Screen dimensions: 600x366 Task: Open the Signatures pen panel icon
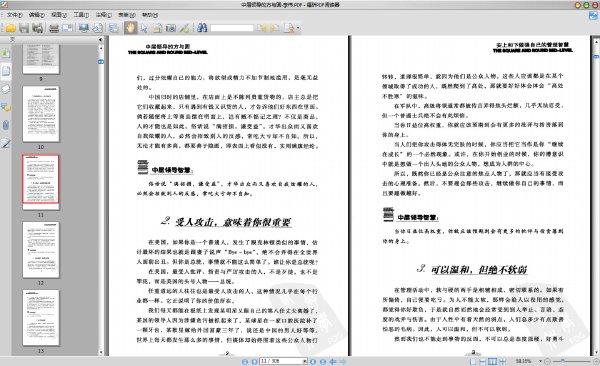click(x=6, y=144)
